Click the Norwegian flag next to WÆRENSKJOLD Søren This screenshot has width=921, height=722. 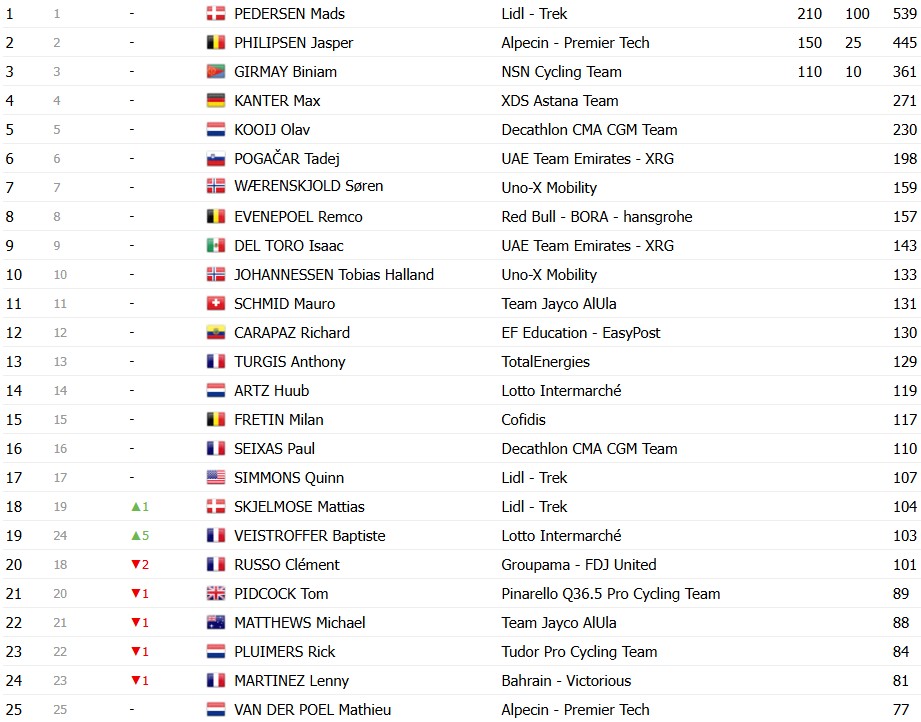coord(216,186)
